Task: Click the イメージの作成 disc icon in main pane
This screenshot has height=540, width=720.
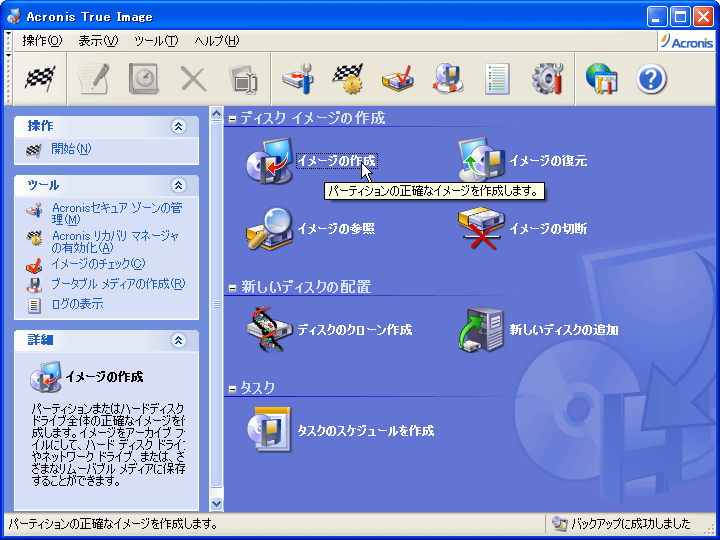Action: pos(269,161)
